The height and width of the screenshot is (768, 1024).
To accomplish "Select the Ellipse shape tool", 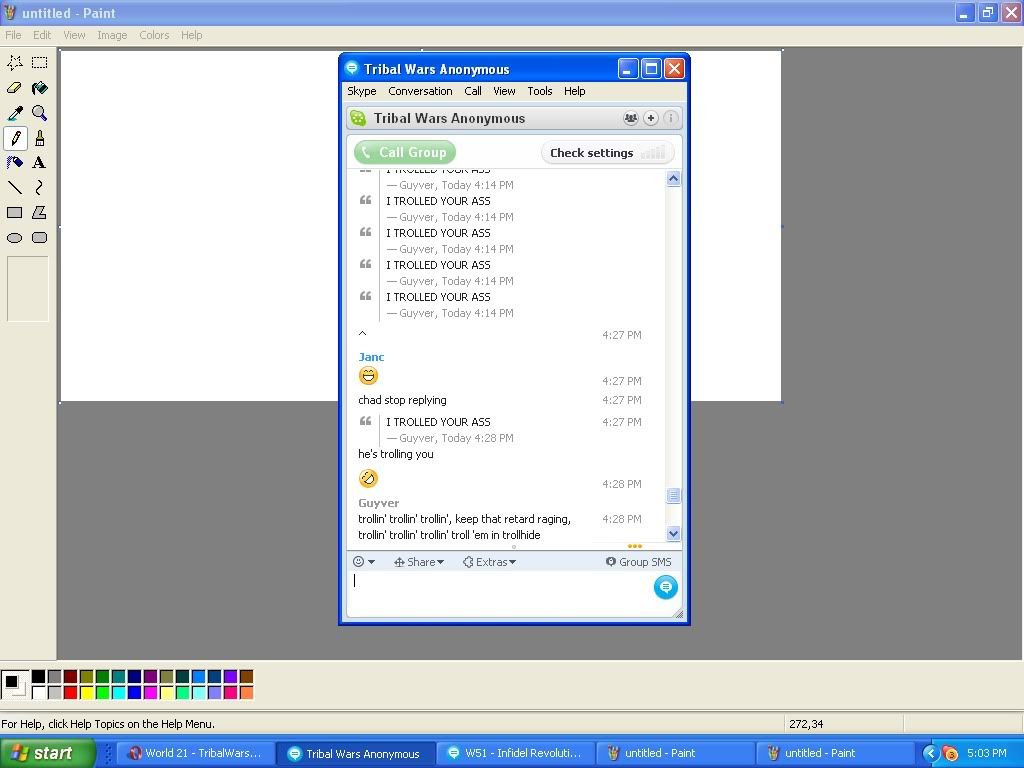I will (14, 238).
